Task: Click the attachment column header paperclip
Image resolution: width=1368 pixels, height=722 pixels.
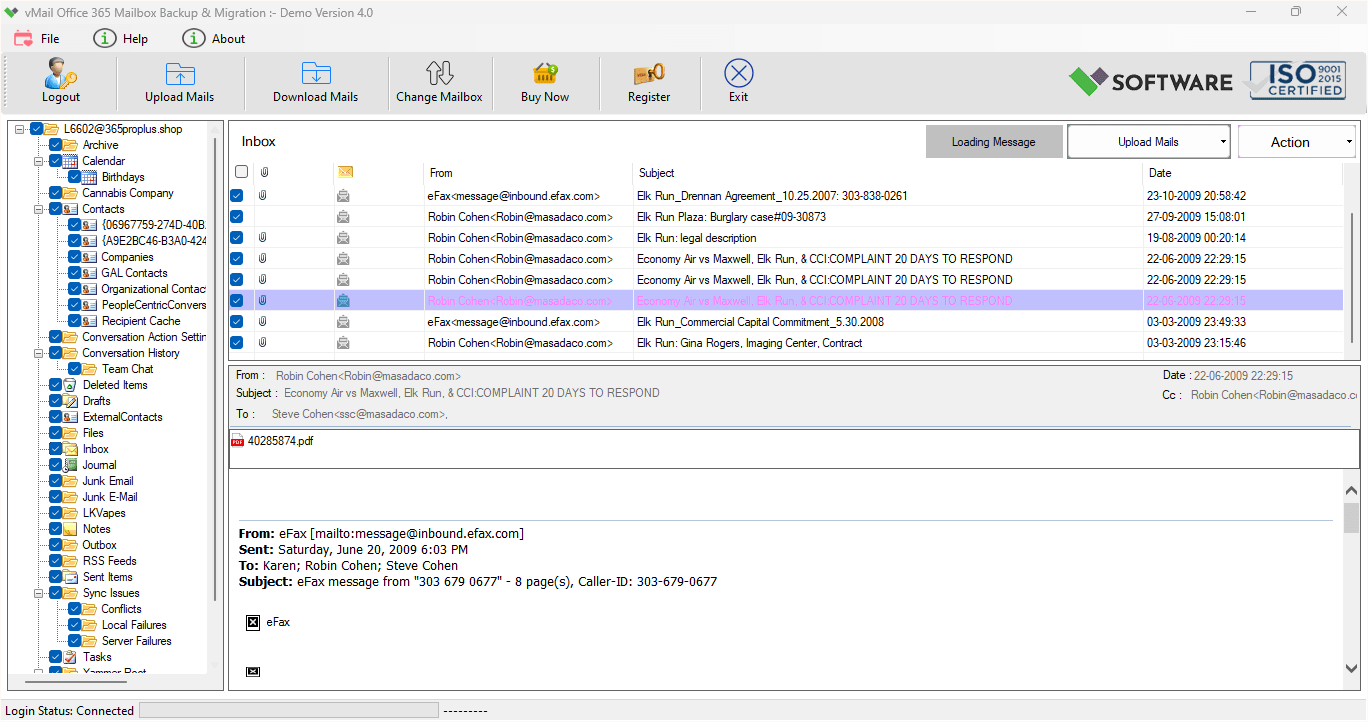Action: click(264, 172)
